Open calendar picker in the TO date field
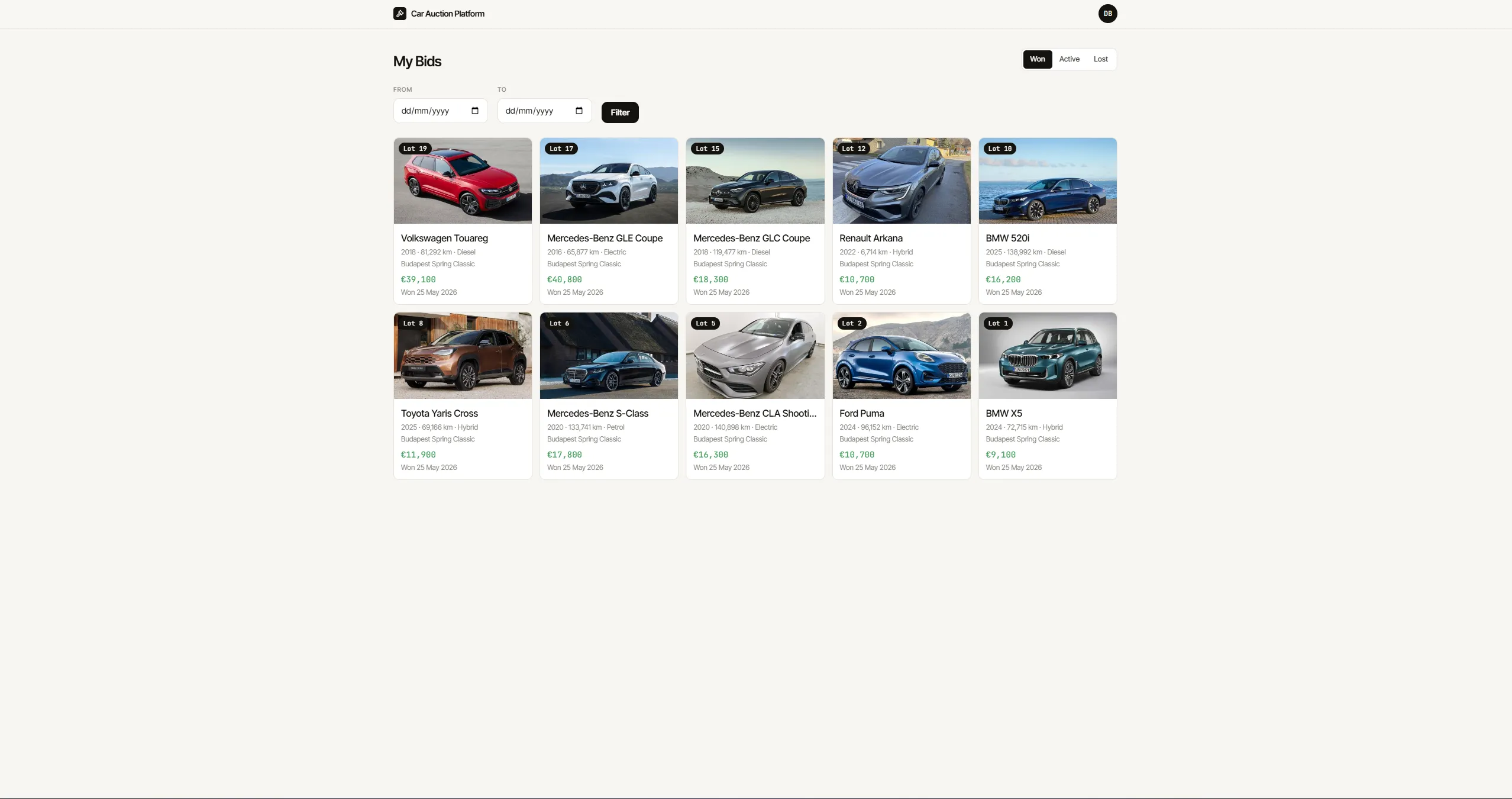Image resolution: width=1512 pixels, height=799 pixels. (579, 111)
